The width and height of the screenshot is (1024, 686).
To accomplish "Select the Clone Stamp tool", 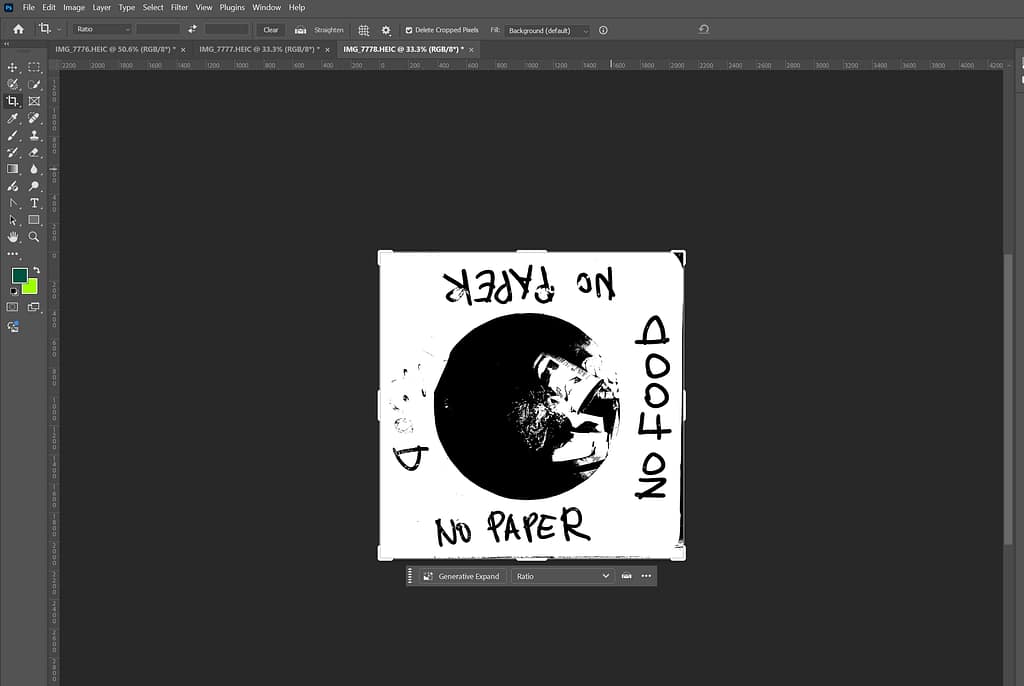I will pyautogui.click(x=34, y=135).
